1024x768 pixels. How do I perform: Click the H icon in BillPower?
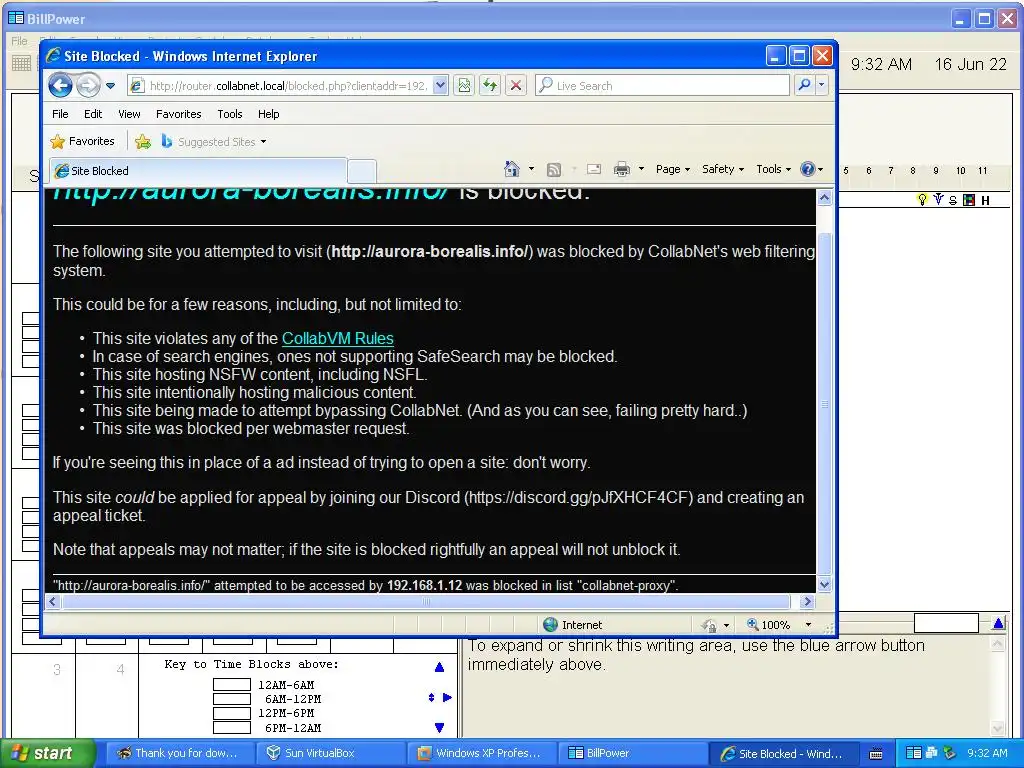[985, 200]
